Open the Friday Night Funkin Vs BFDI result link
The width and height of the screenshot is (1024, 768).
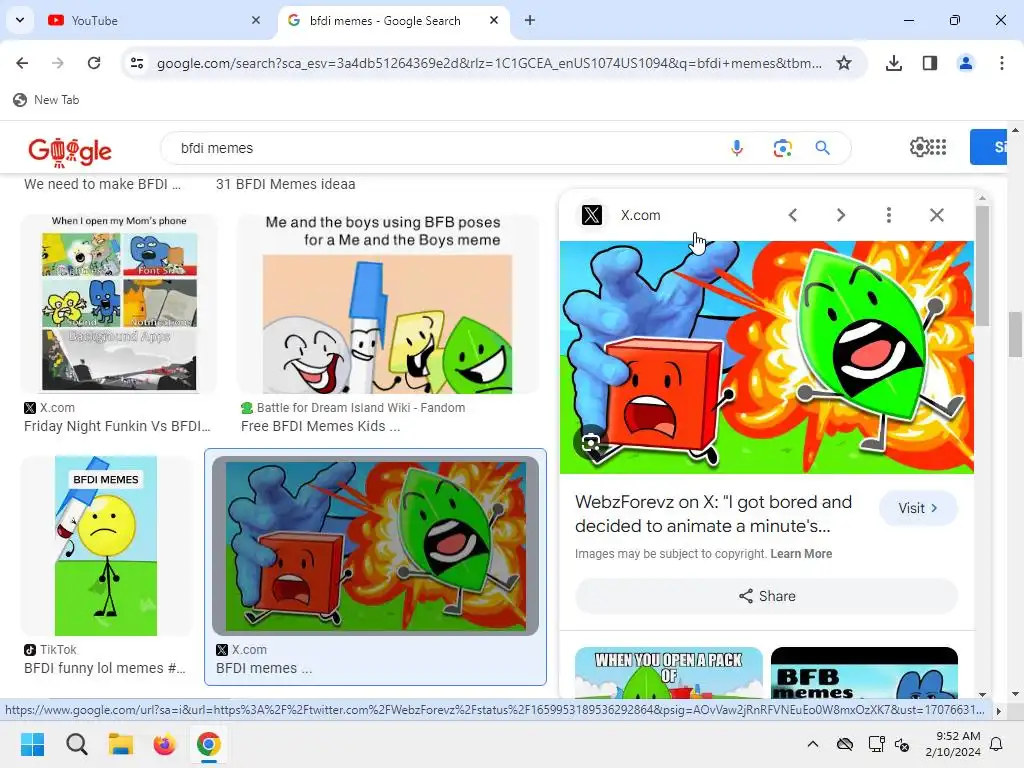click(118, 426)
